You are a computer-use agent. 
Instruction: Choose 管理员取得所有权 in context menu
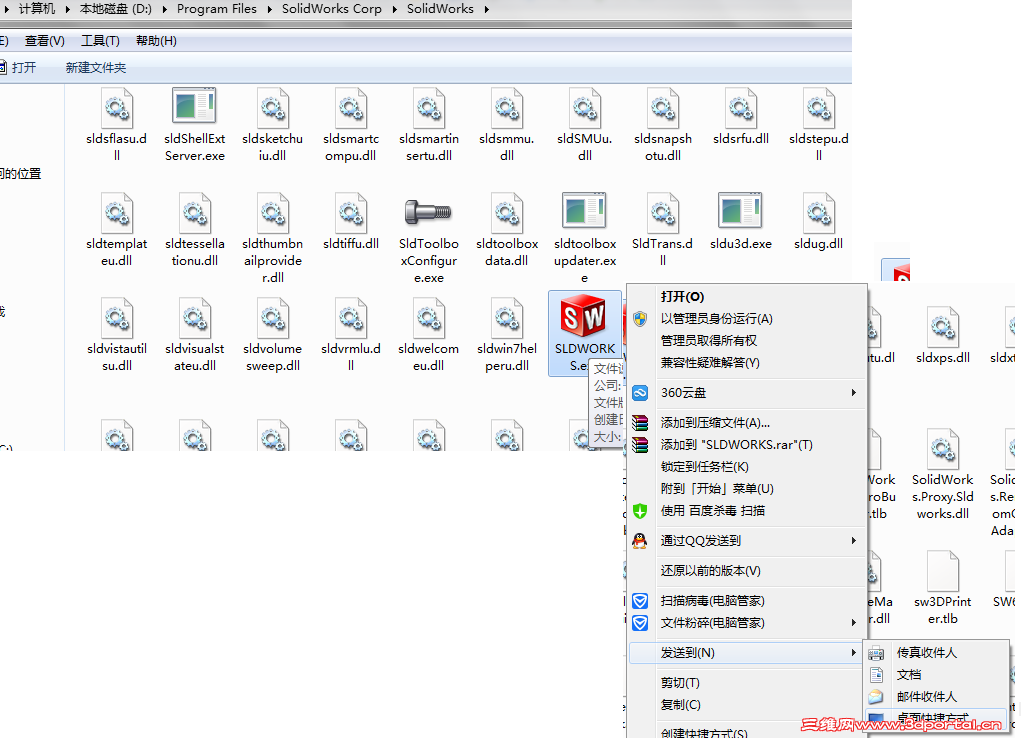[x=747, y=341]
